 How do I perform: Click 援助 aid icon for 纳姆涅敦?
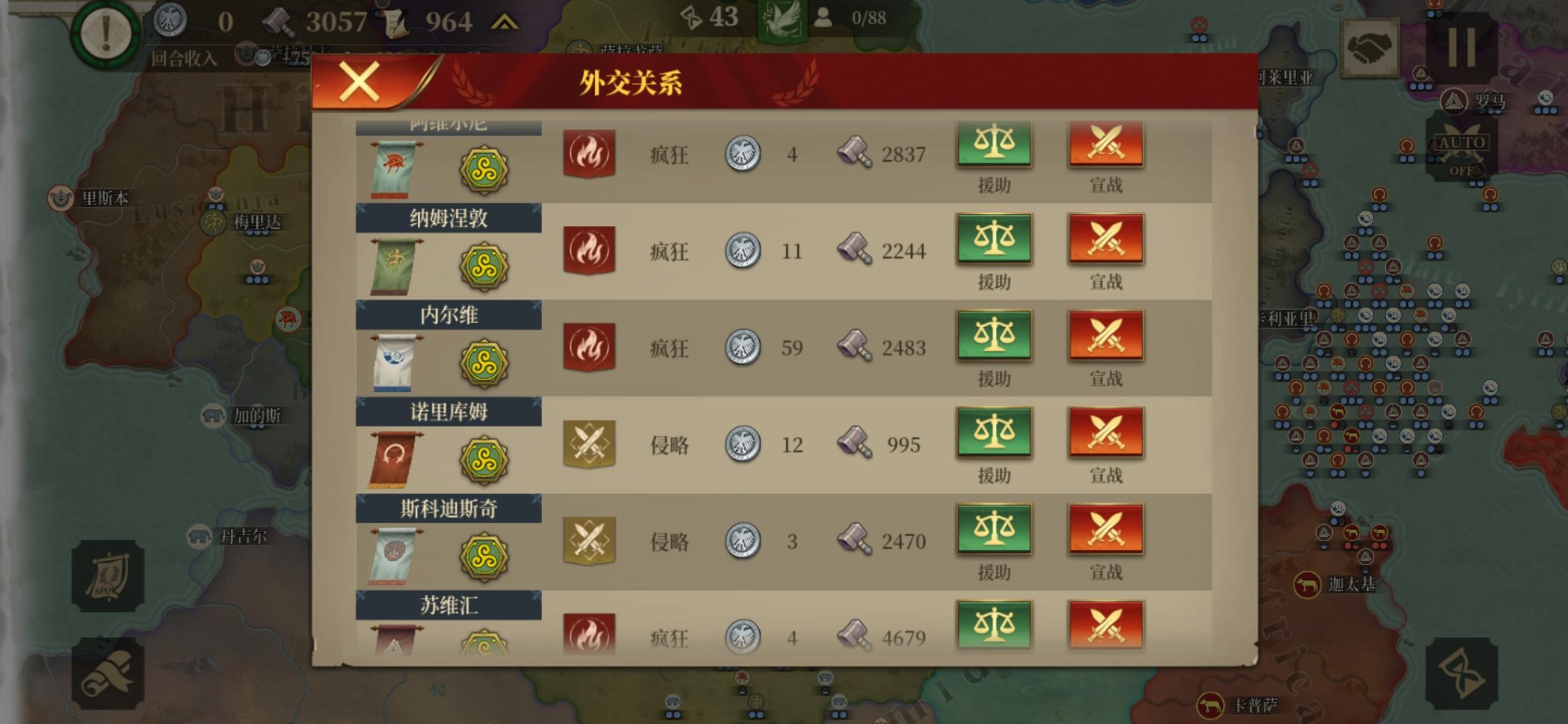tap(994, 239)
